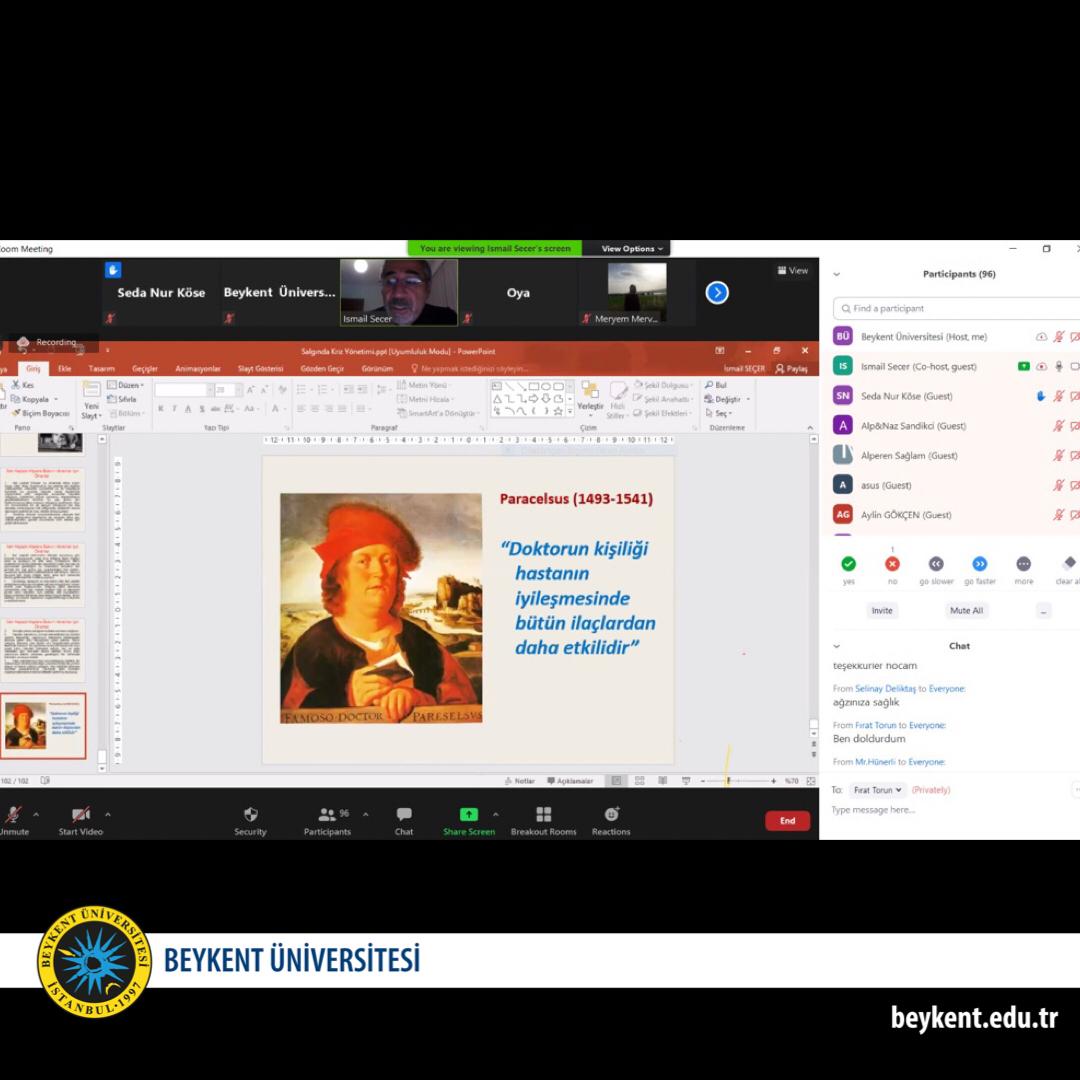Unmute the microphone in Zoom toolbar
The width and height of the screenshot is (1080, 1080).
coord(13,820)
